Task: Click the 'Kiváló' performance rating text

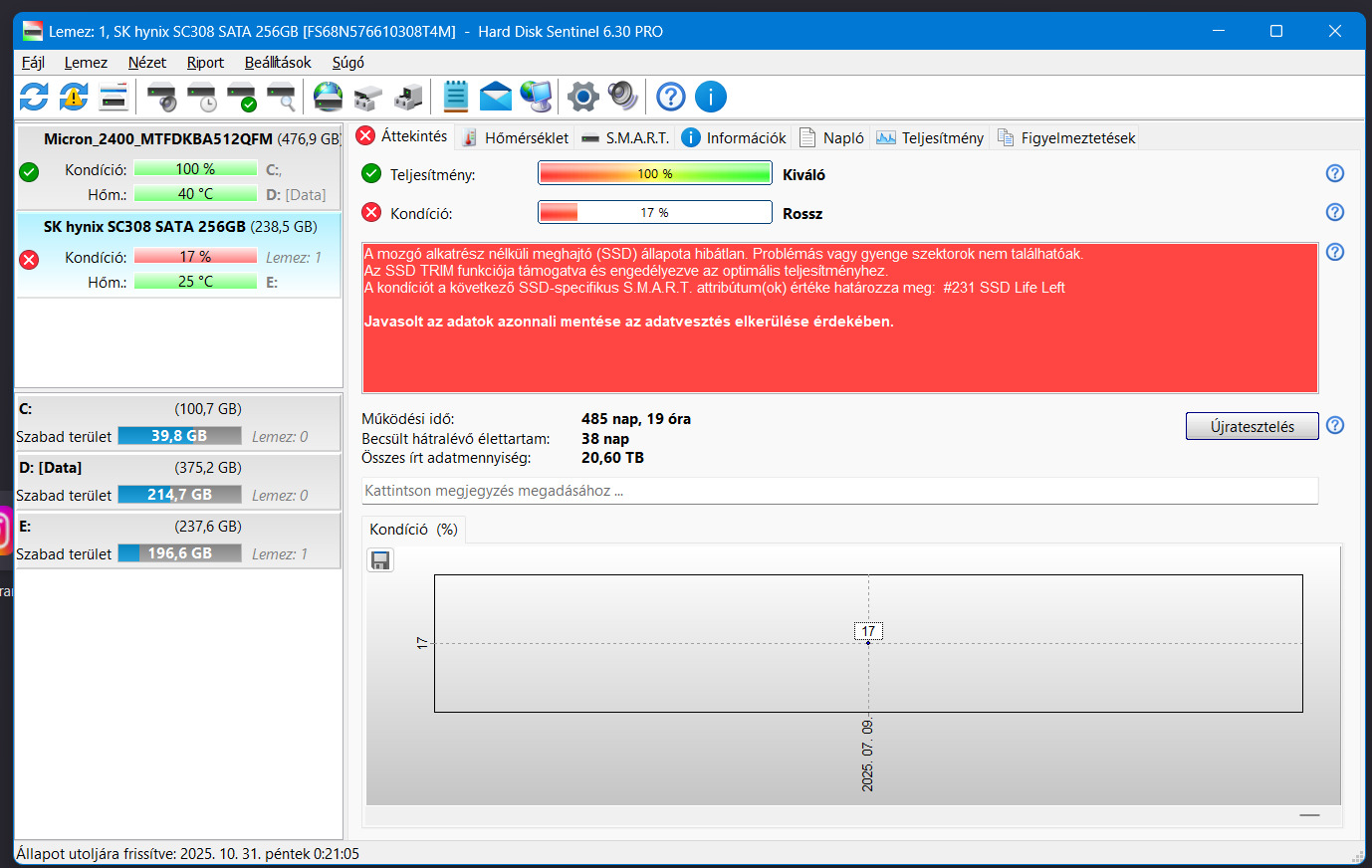Action: [x=803, y=175]
